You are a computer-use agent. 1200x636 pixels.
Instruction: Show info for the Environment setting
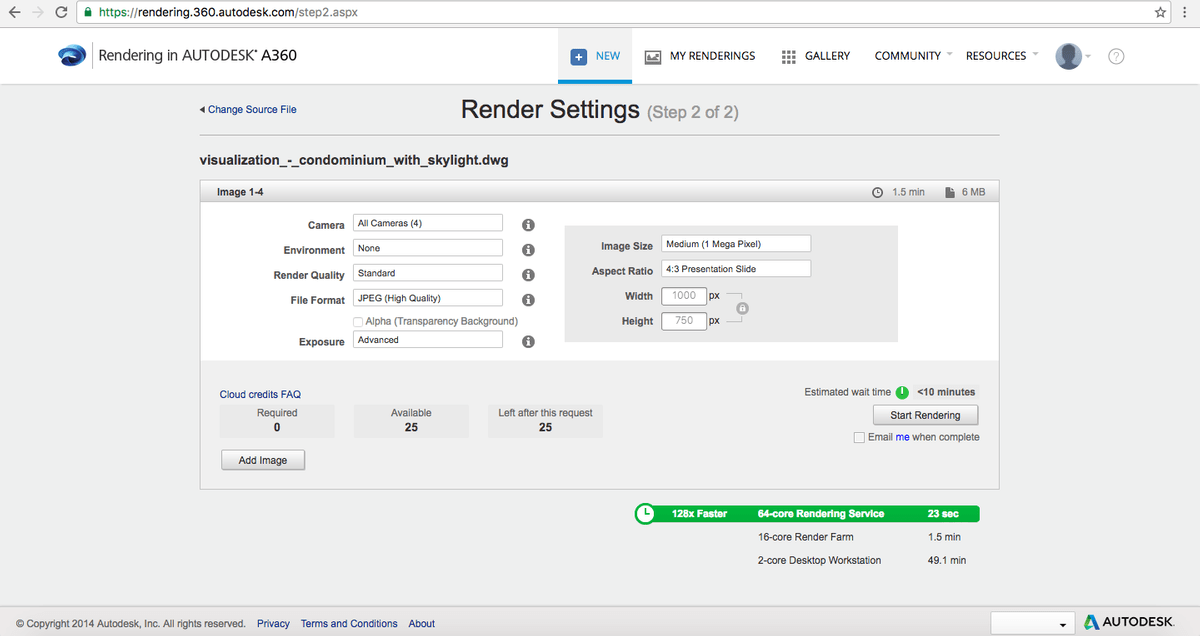(x=529, y=249)
